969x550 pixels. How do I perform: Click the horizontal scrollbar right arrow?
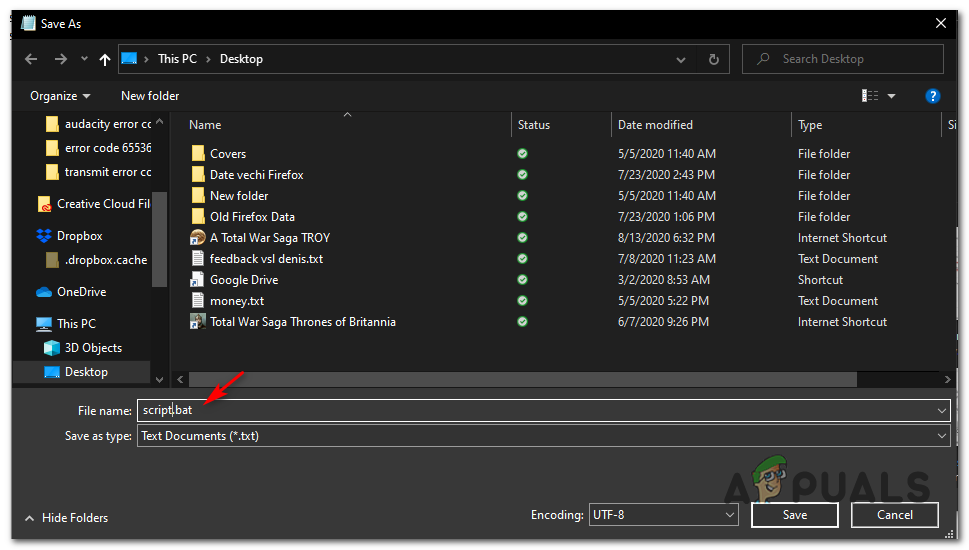pyautogui.click(x=947, y=379)
